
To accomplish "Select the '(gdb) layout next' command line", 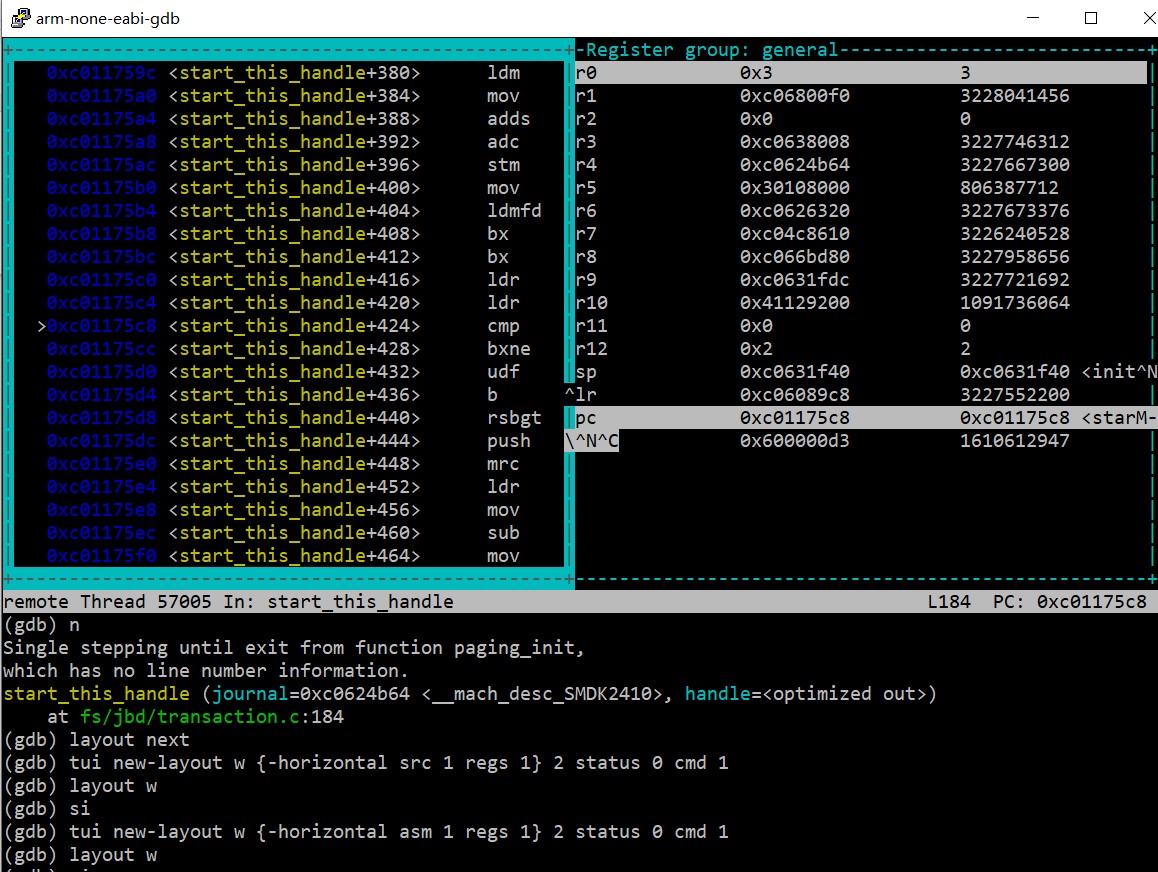I will [97, 740].
